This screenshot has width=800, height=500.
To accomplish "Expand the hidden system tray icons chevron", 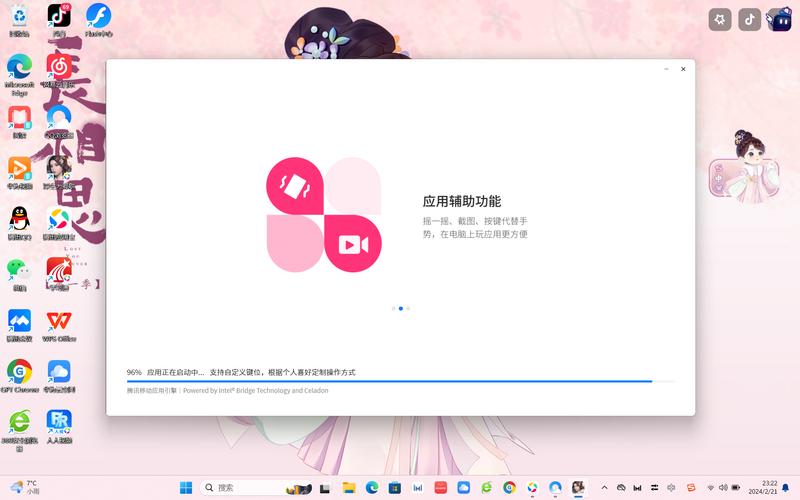I will [605, 488].
